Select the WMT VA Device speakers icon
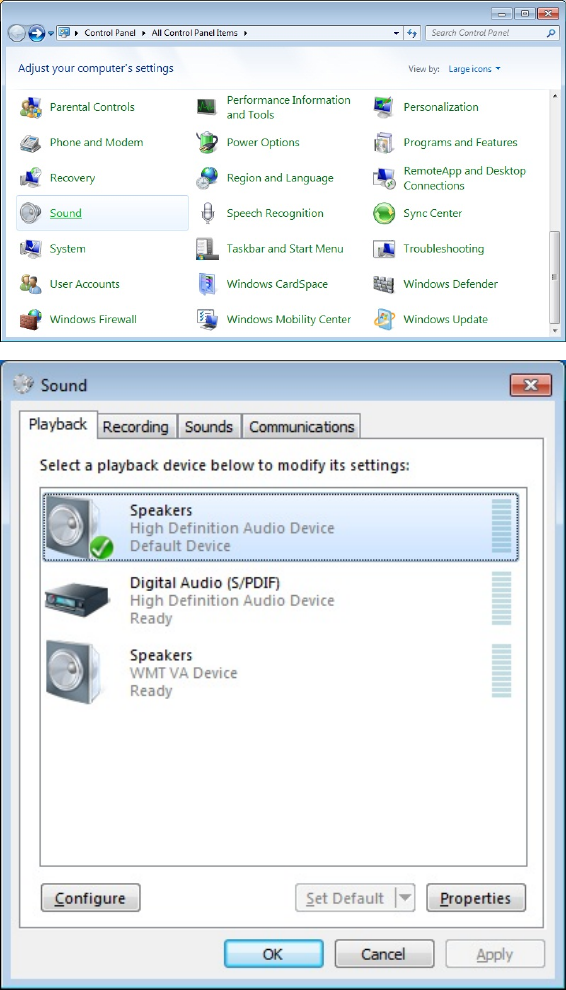This screenshot has width=566, height=990. pos(73,672)
